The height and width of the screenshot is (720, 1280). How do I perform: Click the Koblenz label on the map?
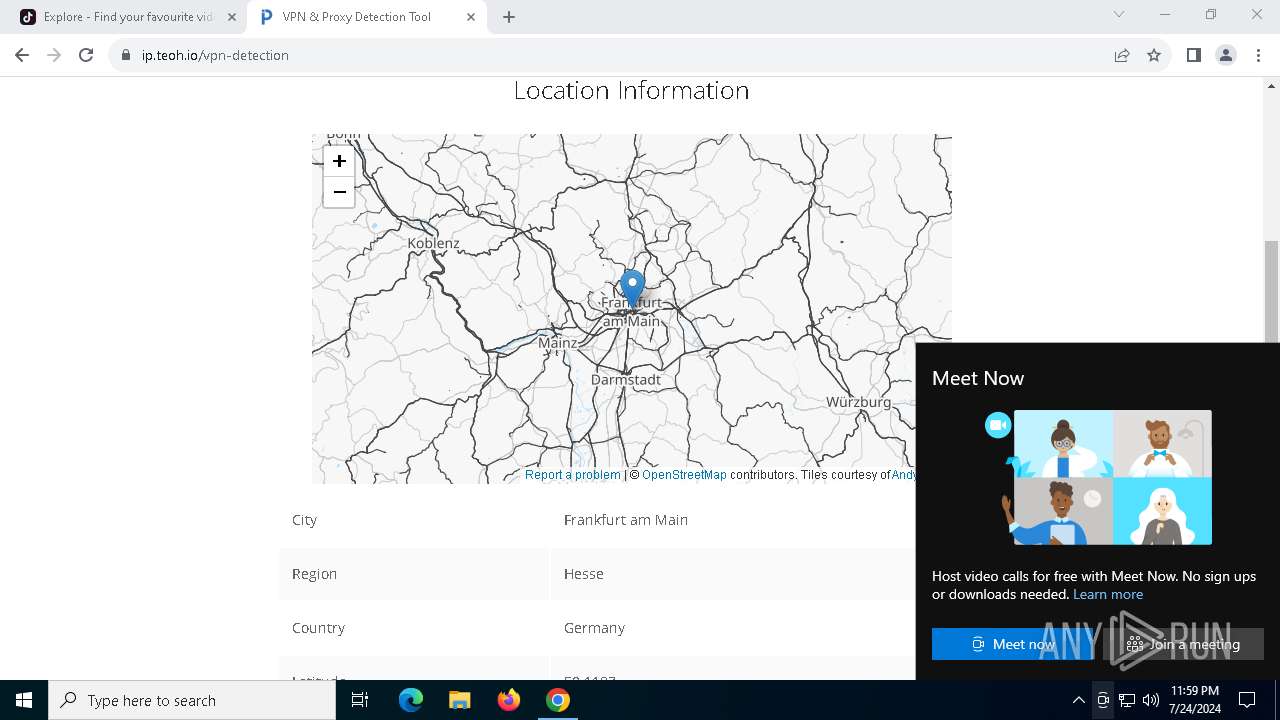[x=434, y=243]
